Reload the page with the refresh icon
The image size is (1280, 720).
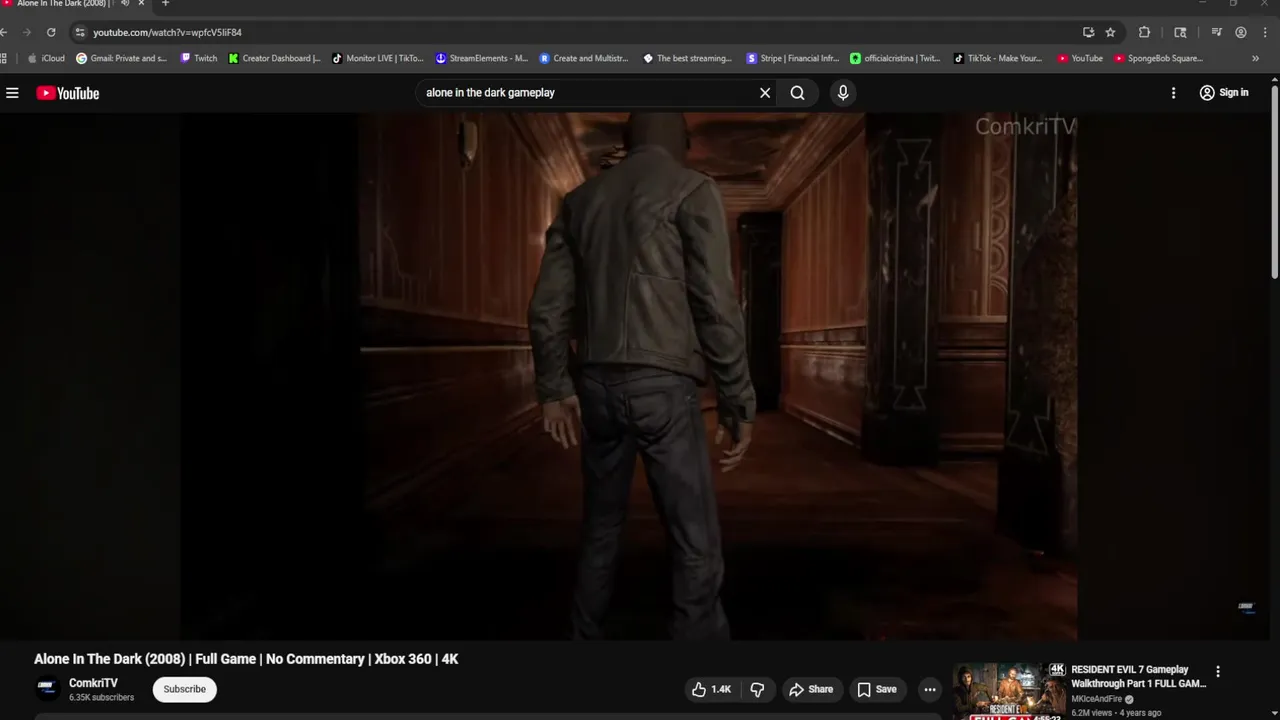coord(51,32)
